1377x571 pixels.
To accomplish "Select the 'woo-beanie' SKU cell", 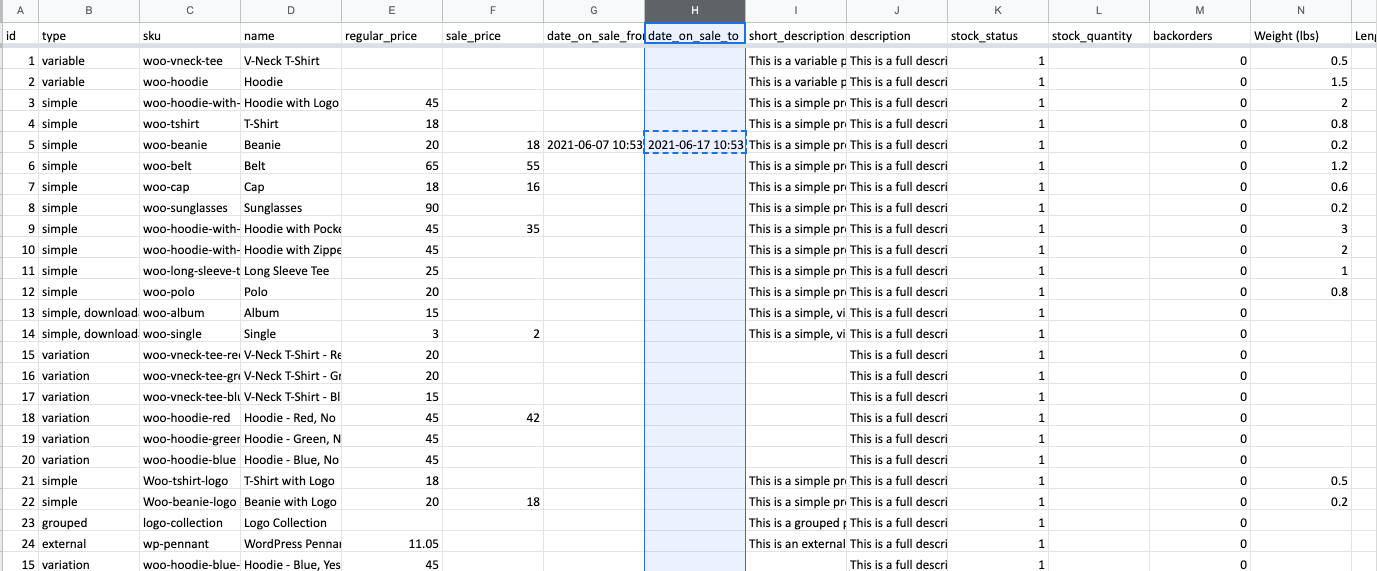I will coord(189,145).
